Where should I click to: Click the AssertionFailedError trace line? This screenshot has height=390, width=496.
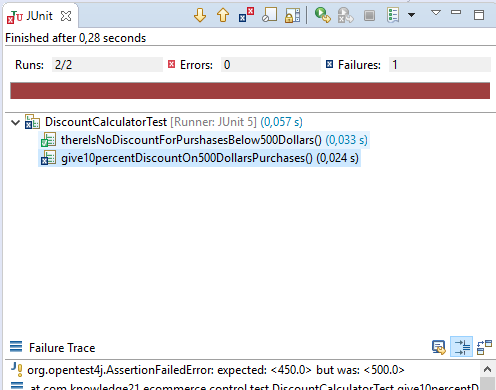[216, 370]
